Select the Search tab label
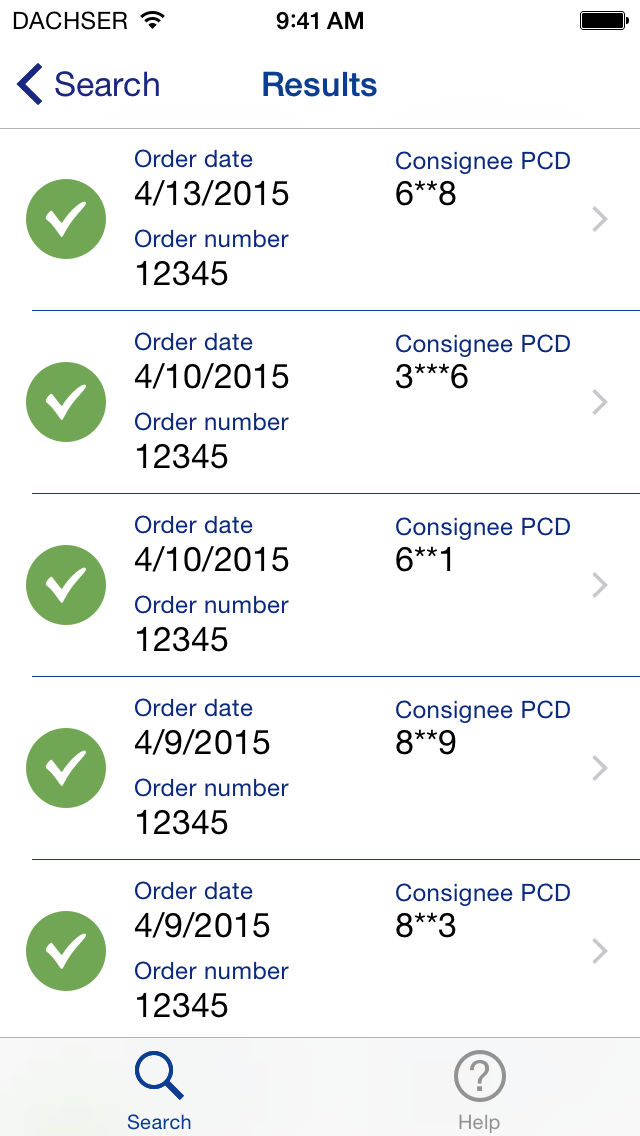The width and height of the screenshot is (640, 1136). tap(159, 1122)
